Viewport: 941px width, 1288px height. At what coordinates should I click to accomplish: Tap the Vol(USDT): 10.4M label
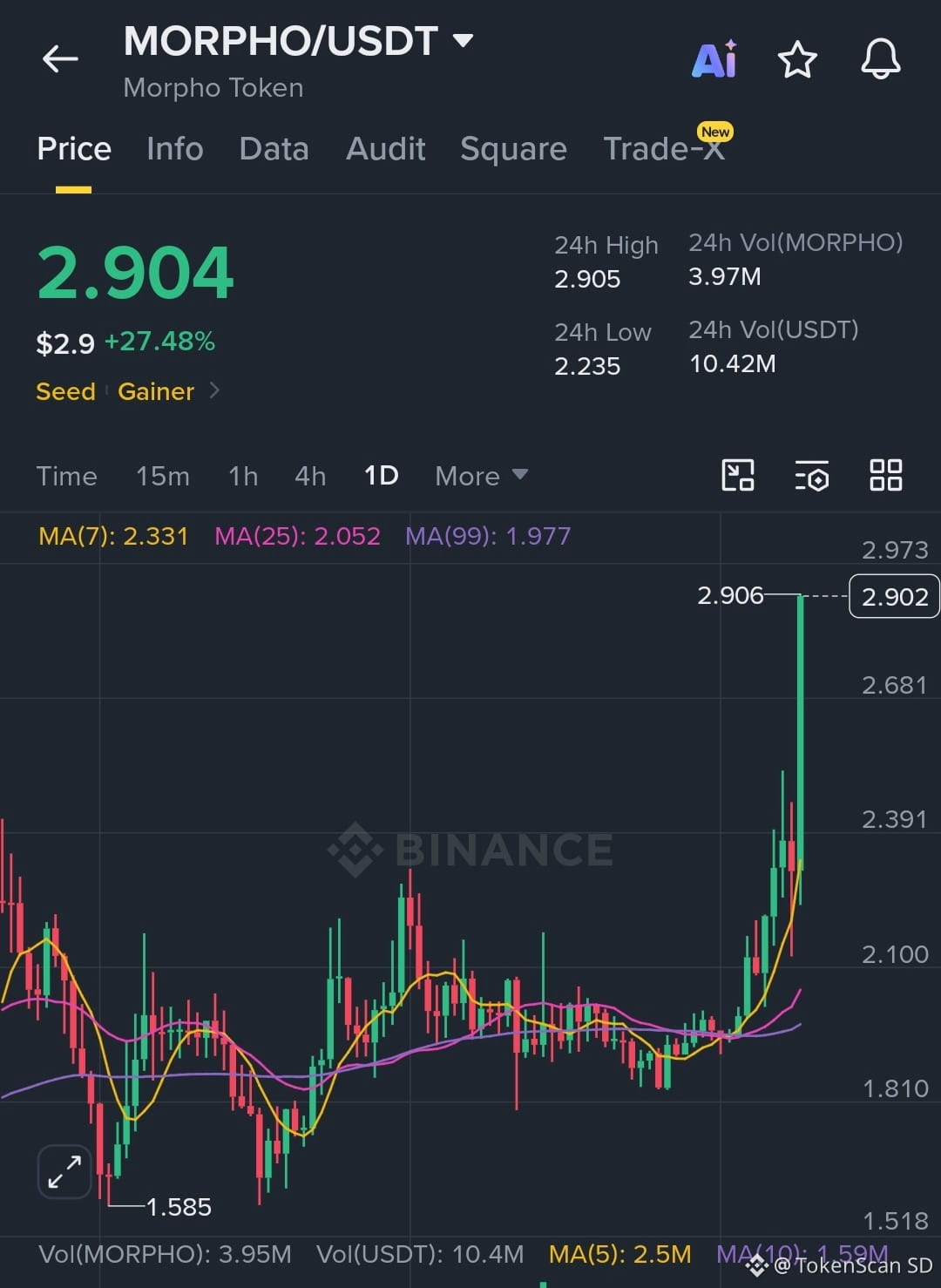[420, 1254]
